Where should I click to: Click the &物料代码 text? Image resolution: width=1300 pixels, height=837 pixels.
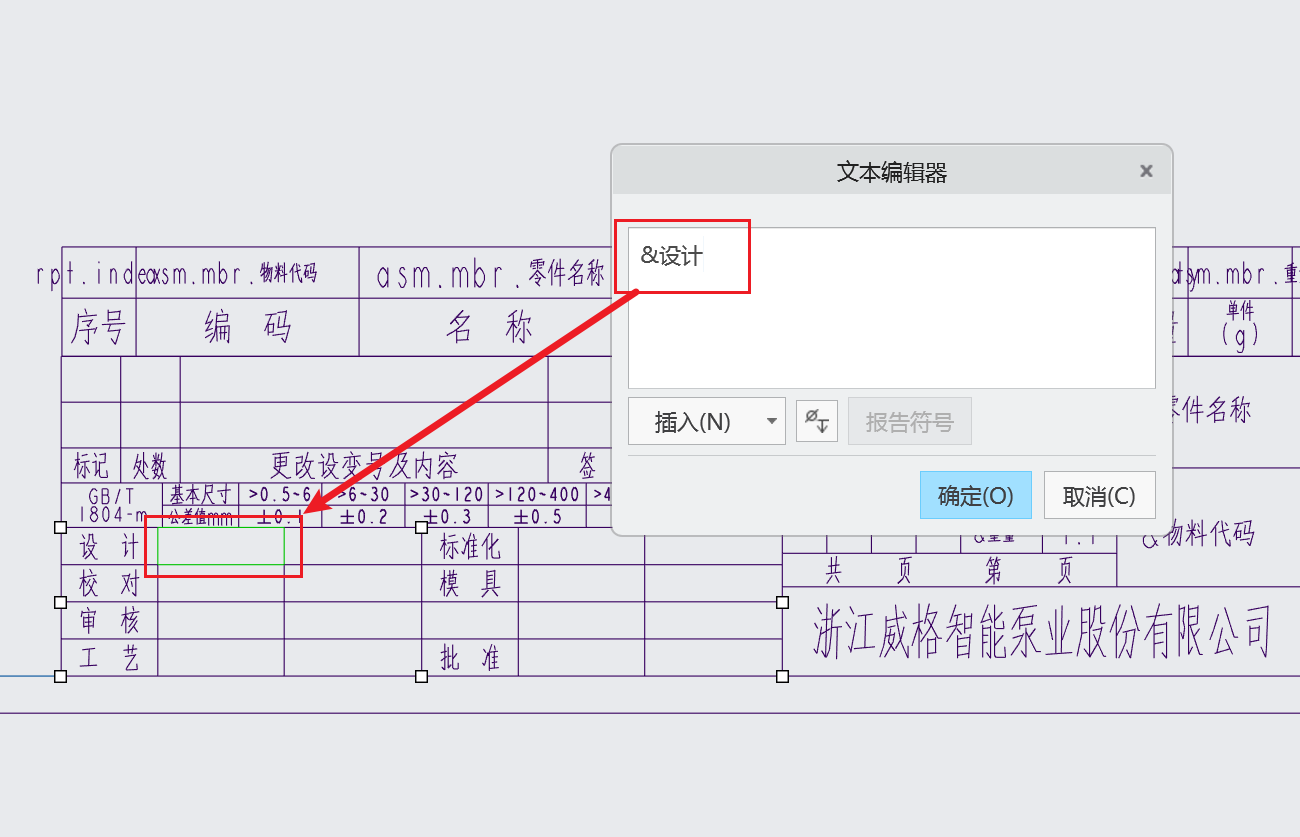pyautogui.click(x=1198, y=536)
